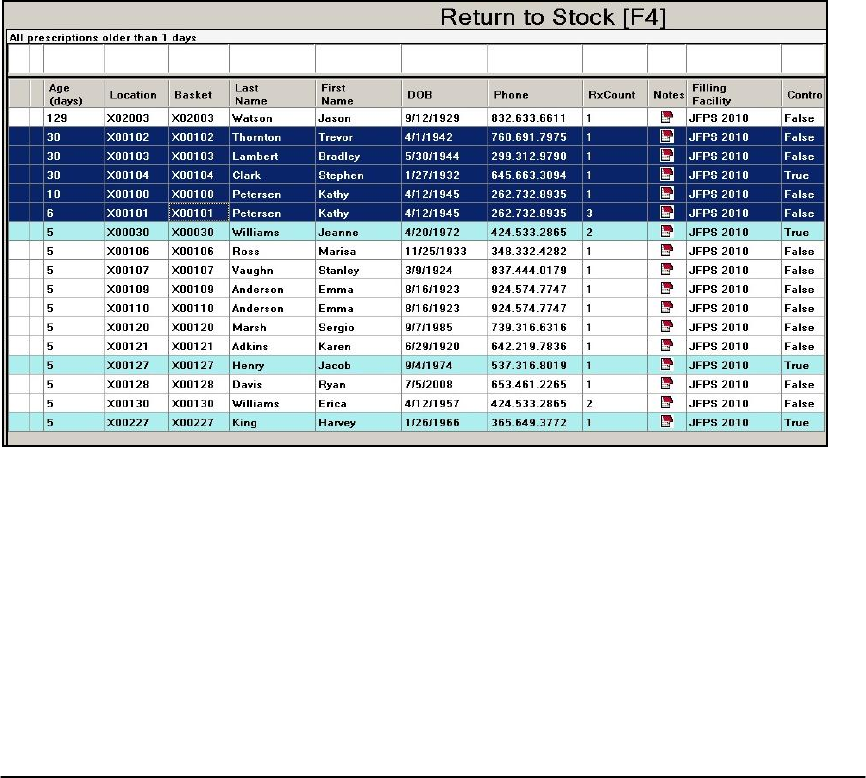Open notes icon in basket X00110 row
Screen dimensions: 866x778
[x=667, y=308]
